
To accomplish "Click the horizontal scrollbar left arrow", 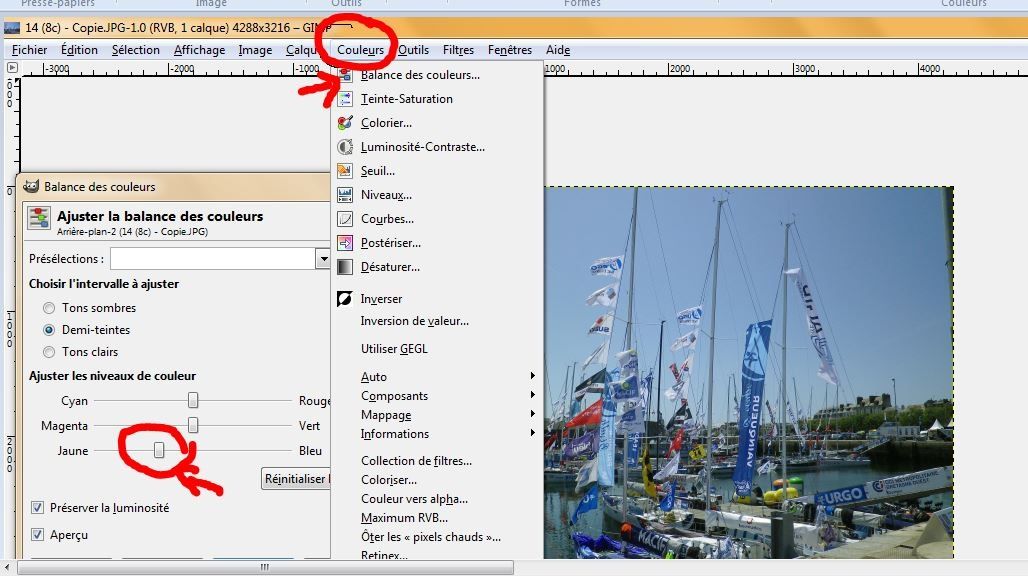I will 7,567.
